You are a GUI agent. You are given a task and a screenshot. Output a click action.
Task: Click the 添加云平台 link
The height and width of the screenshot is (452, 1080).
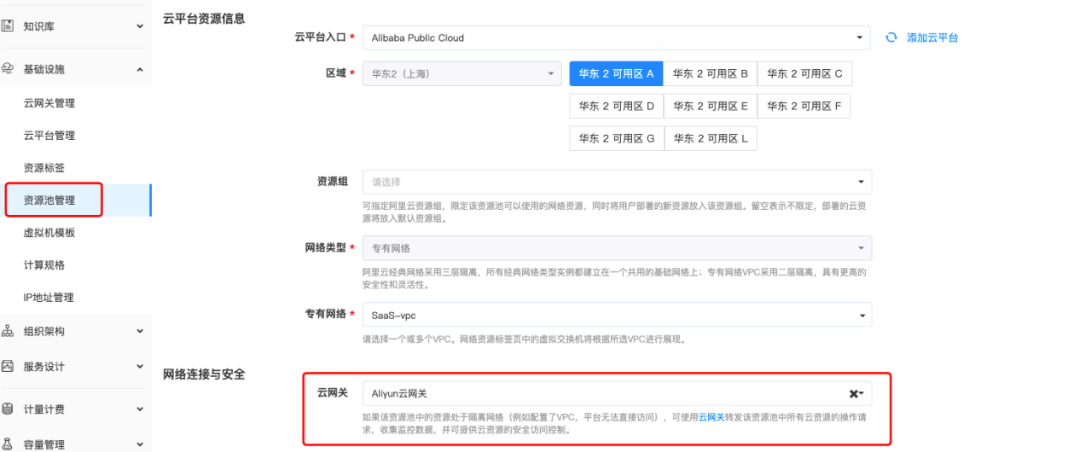point(932,38)
